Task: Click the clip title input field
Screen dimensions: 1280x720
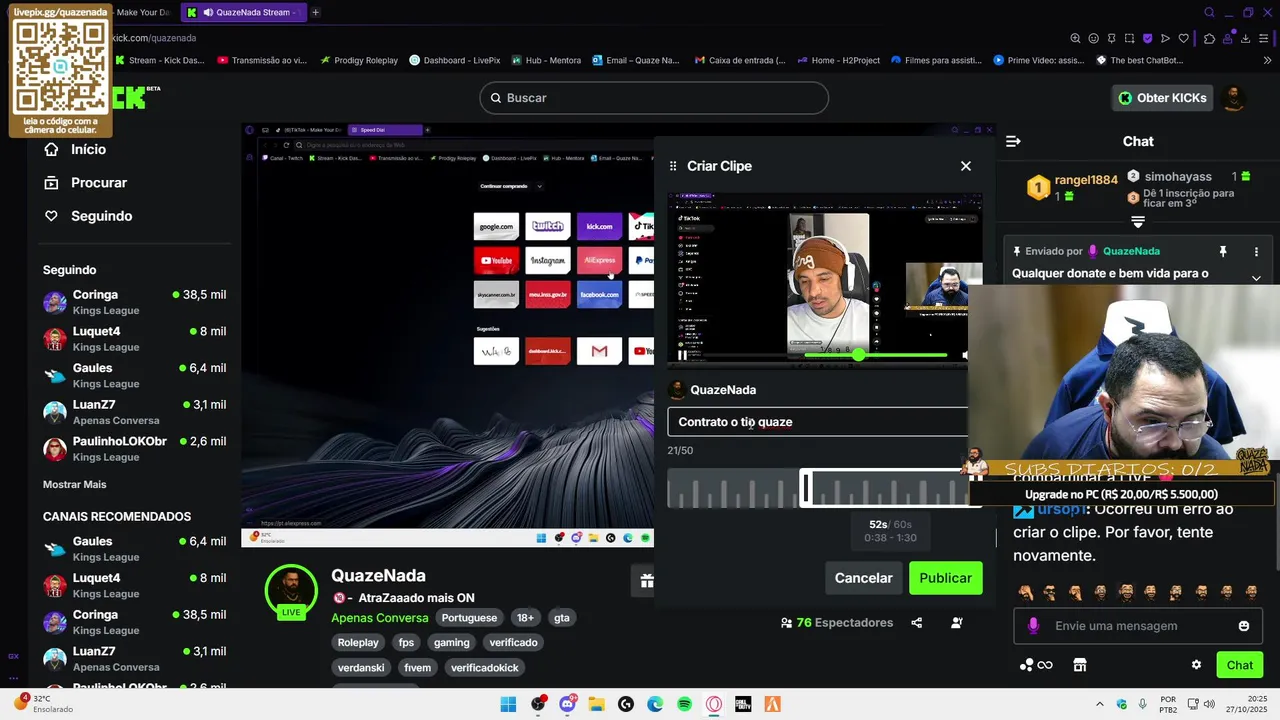Action: point(818,422)
